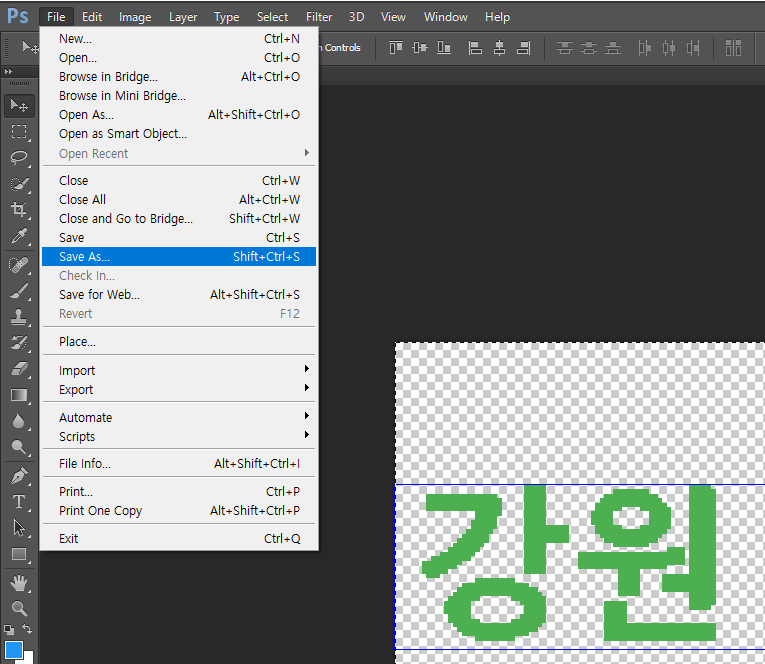Click the Distribute top edges icon
Screen dimensions: 765x664
coord(564,48)
